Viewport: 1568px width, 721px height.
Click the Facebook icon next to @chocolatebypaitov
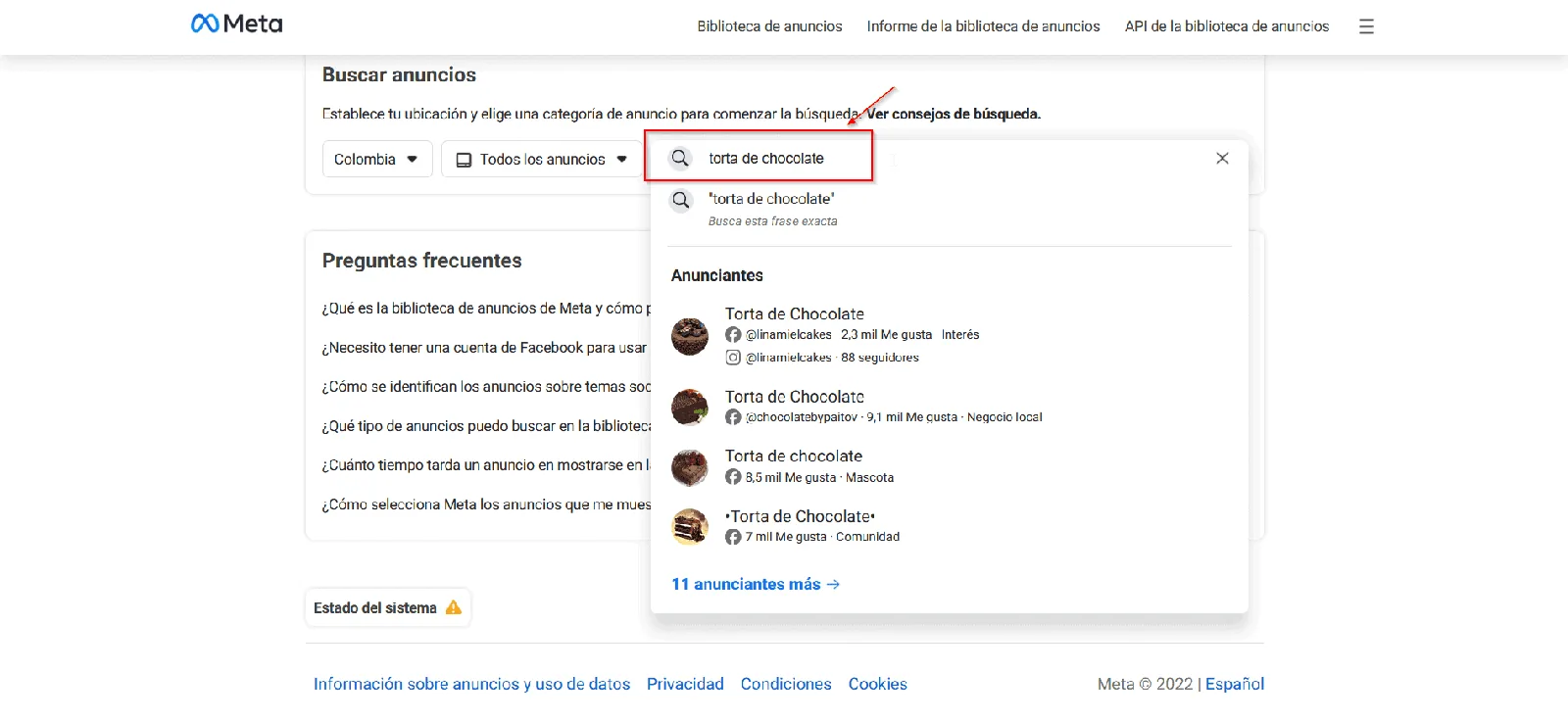pos(733,417)
